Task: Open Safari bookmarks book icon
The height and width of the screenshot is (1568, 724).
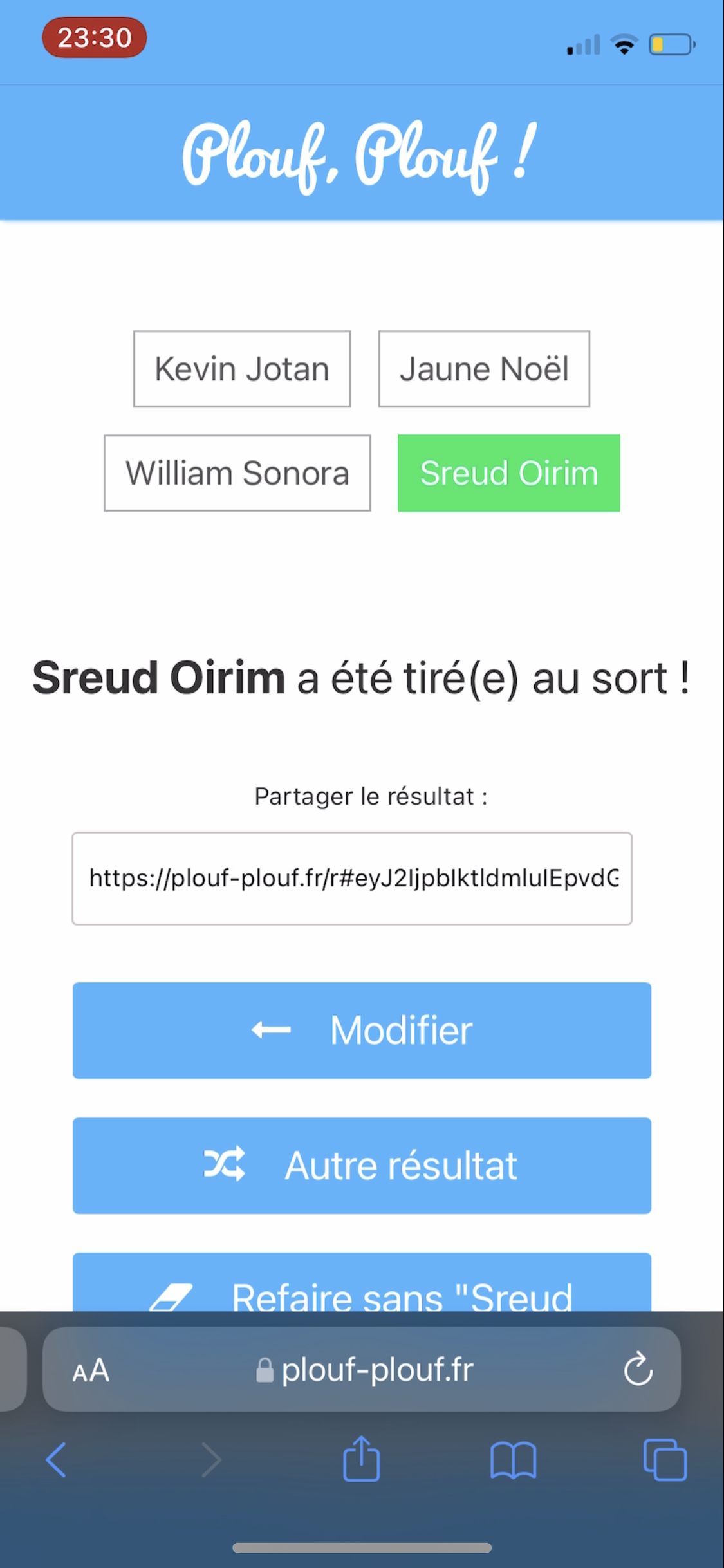Action: pos(513,1460)
